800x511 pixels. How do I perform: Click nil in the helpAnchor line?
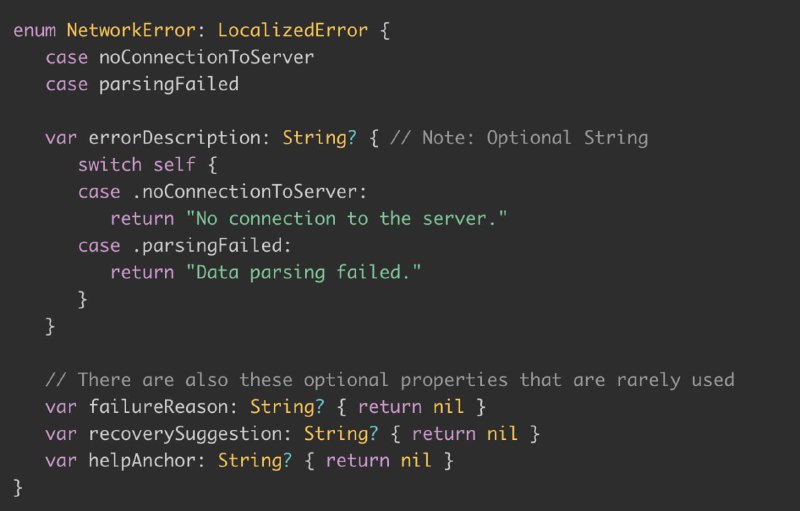pyautogui.click(x=416, y=461)
